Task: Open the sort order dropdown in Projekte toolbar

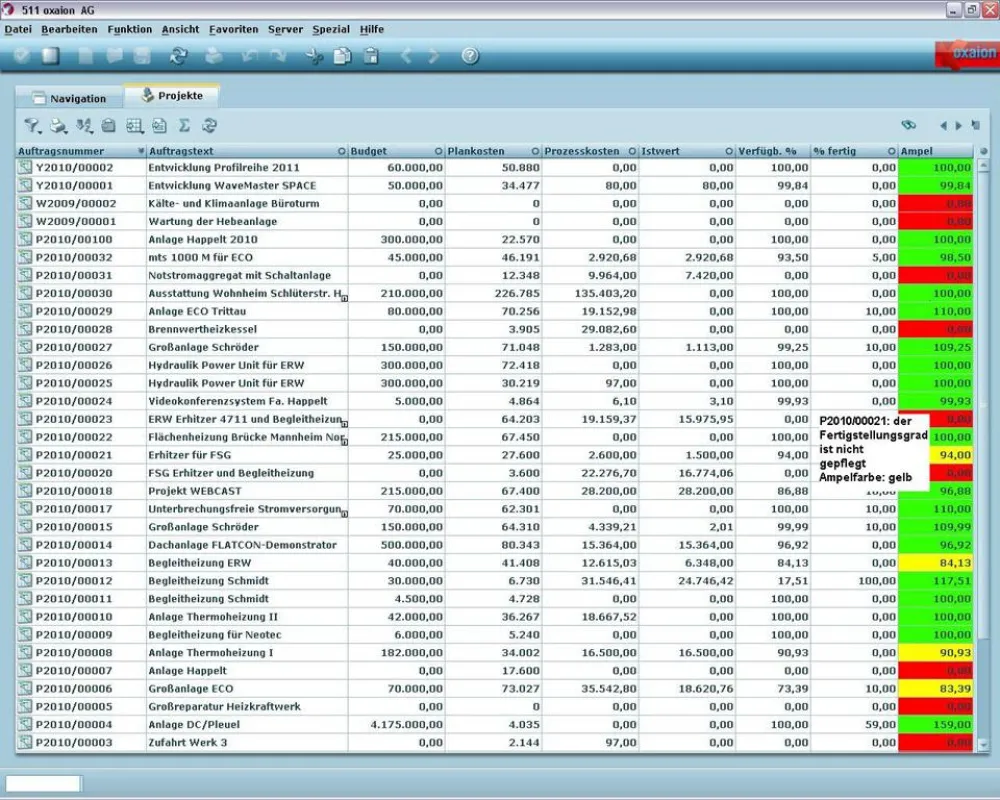Action: [x=84, y=126]
